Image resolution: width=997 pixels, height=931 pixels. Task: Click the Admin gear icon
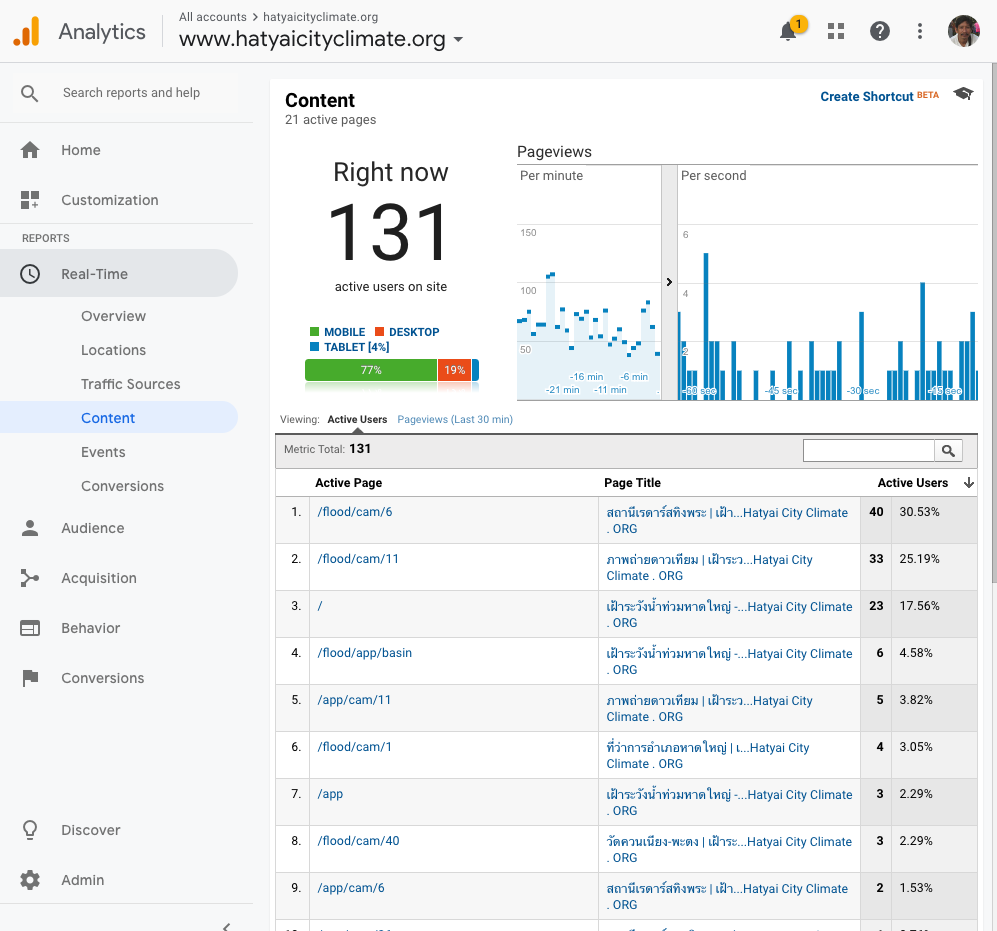coord(30,880)
